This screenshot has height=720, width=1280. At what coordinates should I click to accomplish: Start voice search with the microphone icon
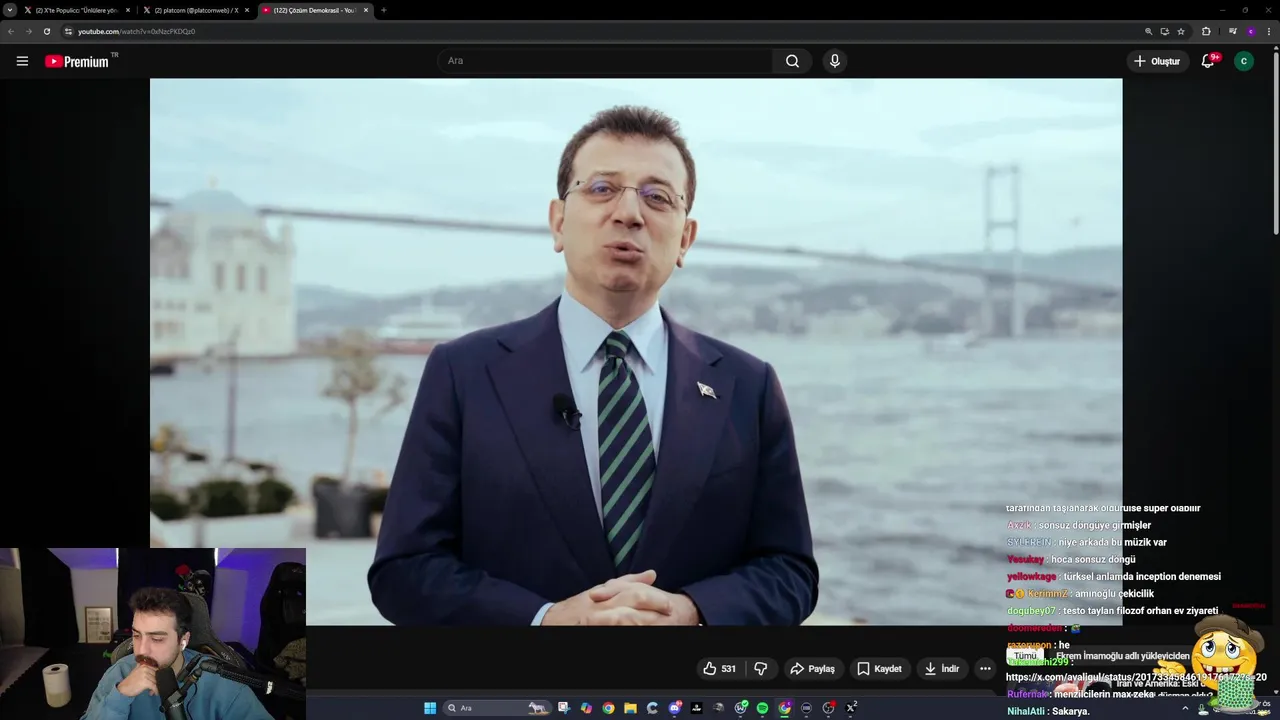coord(835,61)
